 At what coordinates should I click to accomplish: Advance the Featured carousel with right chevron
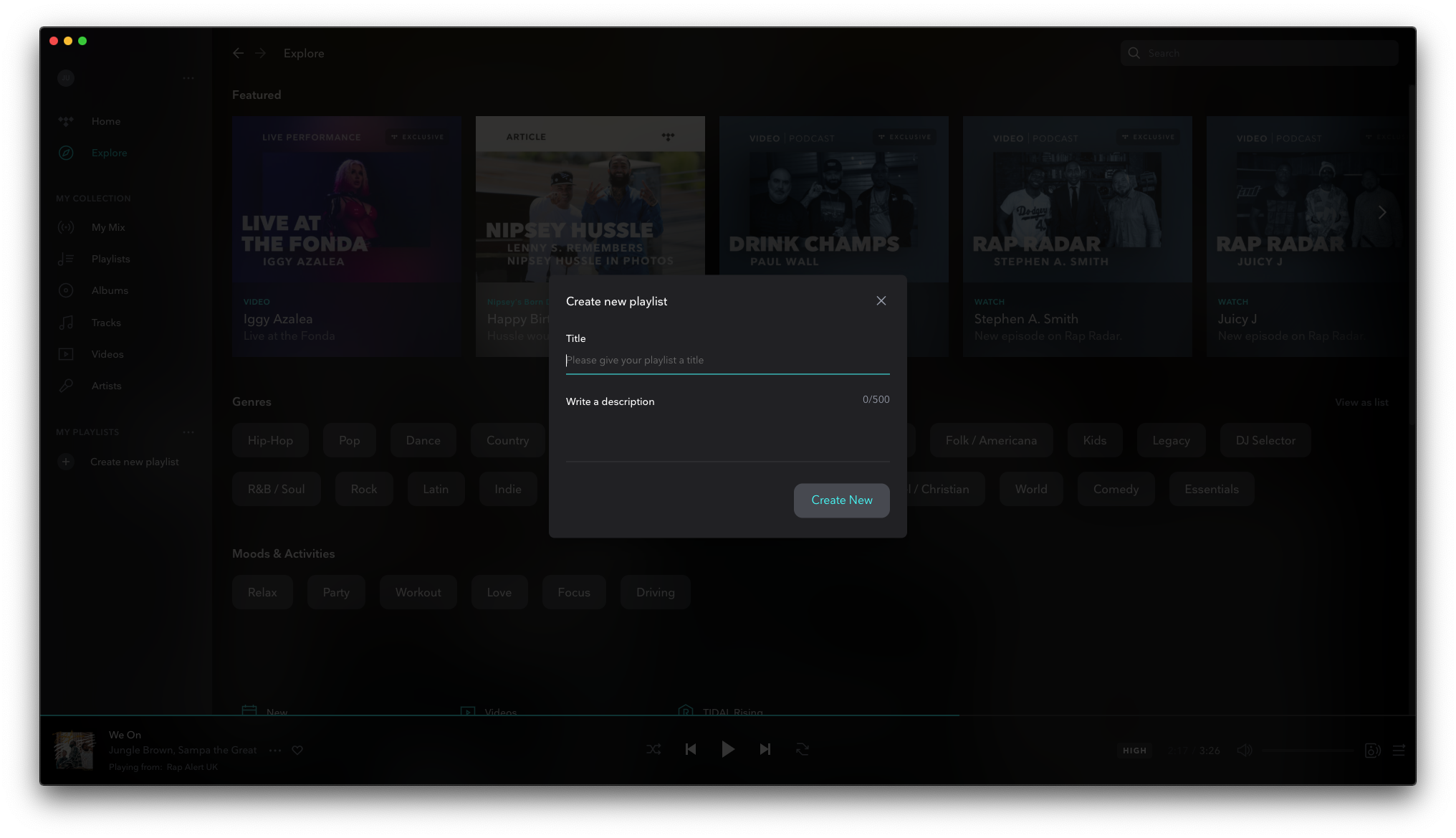pos(1382,213)
